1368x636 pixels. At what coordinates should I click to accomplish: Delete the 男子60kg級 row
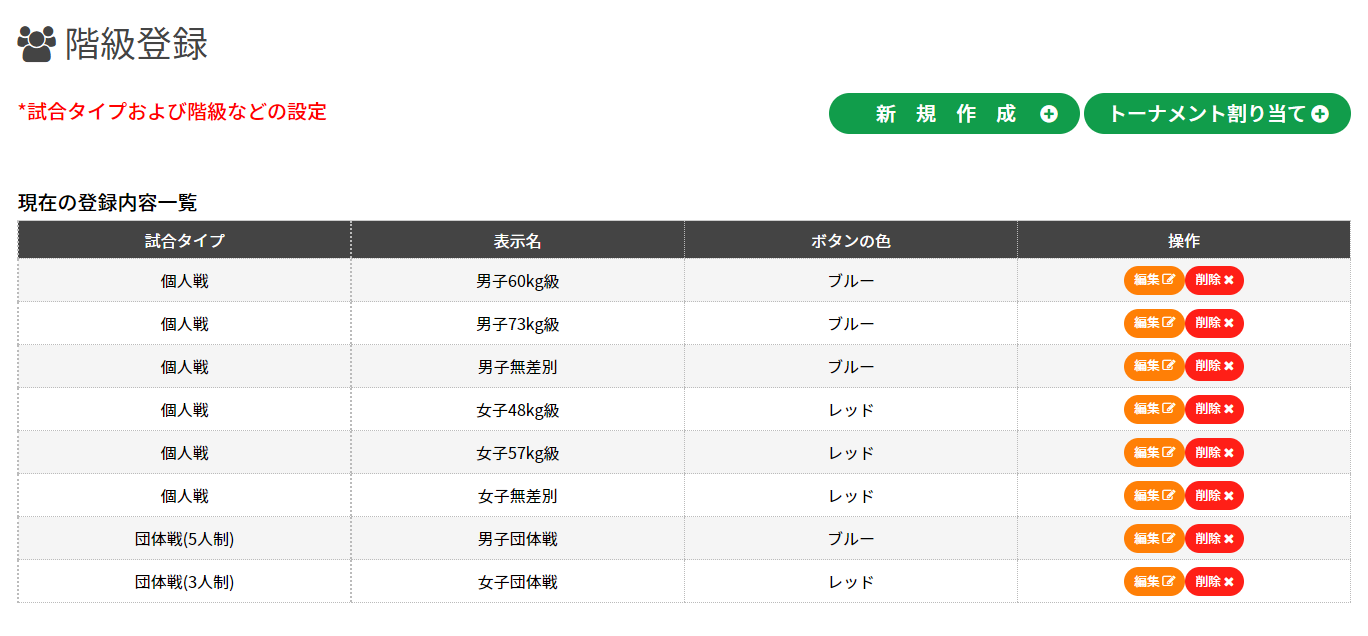pos(1214,281)
